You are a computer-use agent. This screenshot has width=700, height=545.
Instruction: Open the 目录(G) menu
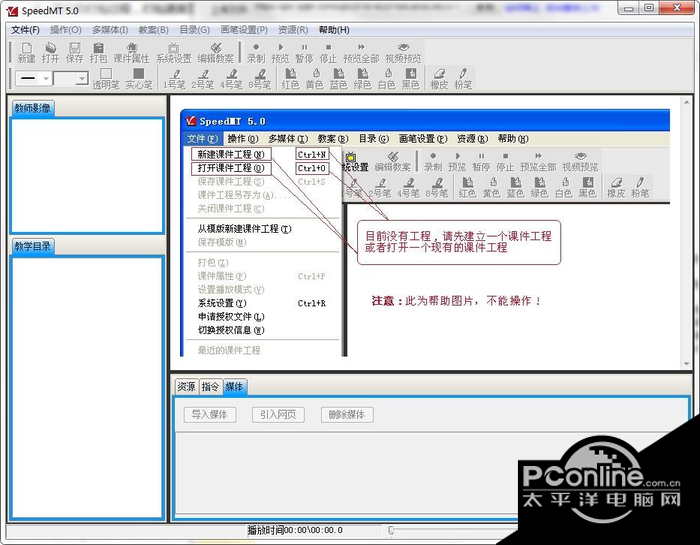(x=195, y=30)
